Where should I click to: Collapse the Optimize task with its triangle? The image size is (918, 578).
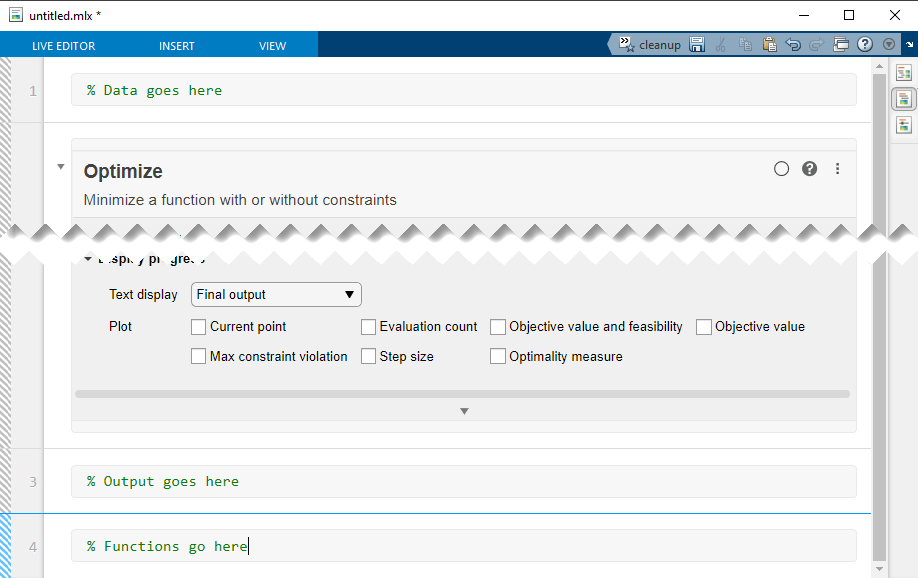[x=60, y=167]
